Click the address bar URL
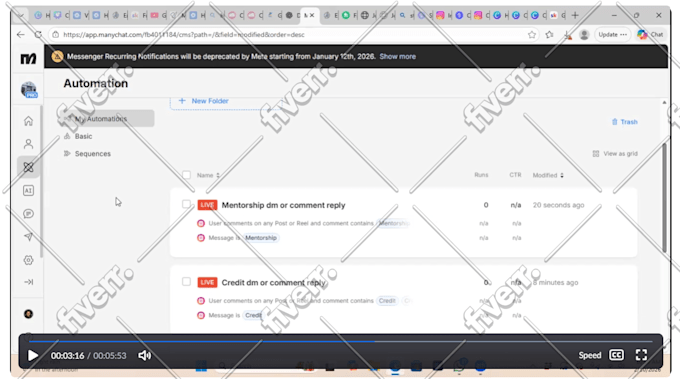 [x=184, y=35]
